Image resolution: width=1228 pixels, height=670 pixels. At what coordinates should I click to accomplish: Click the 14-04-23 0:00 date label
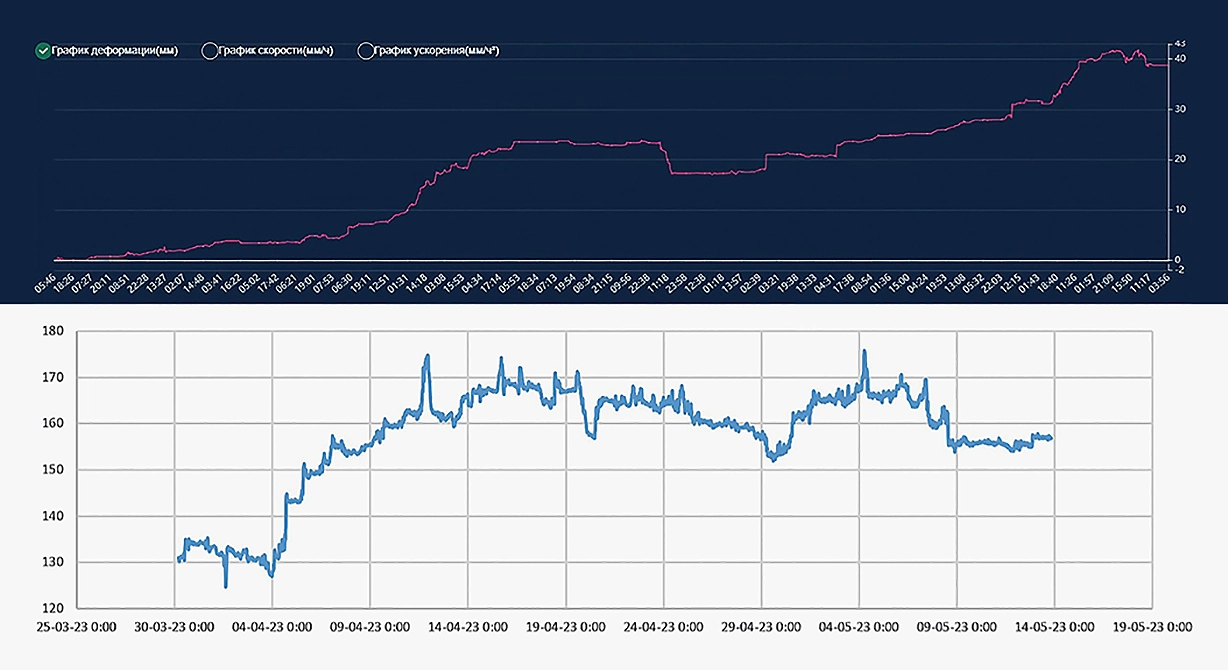tap(468, 628)
